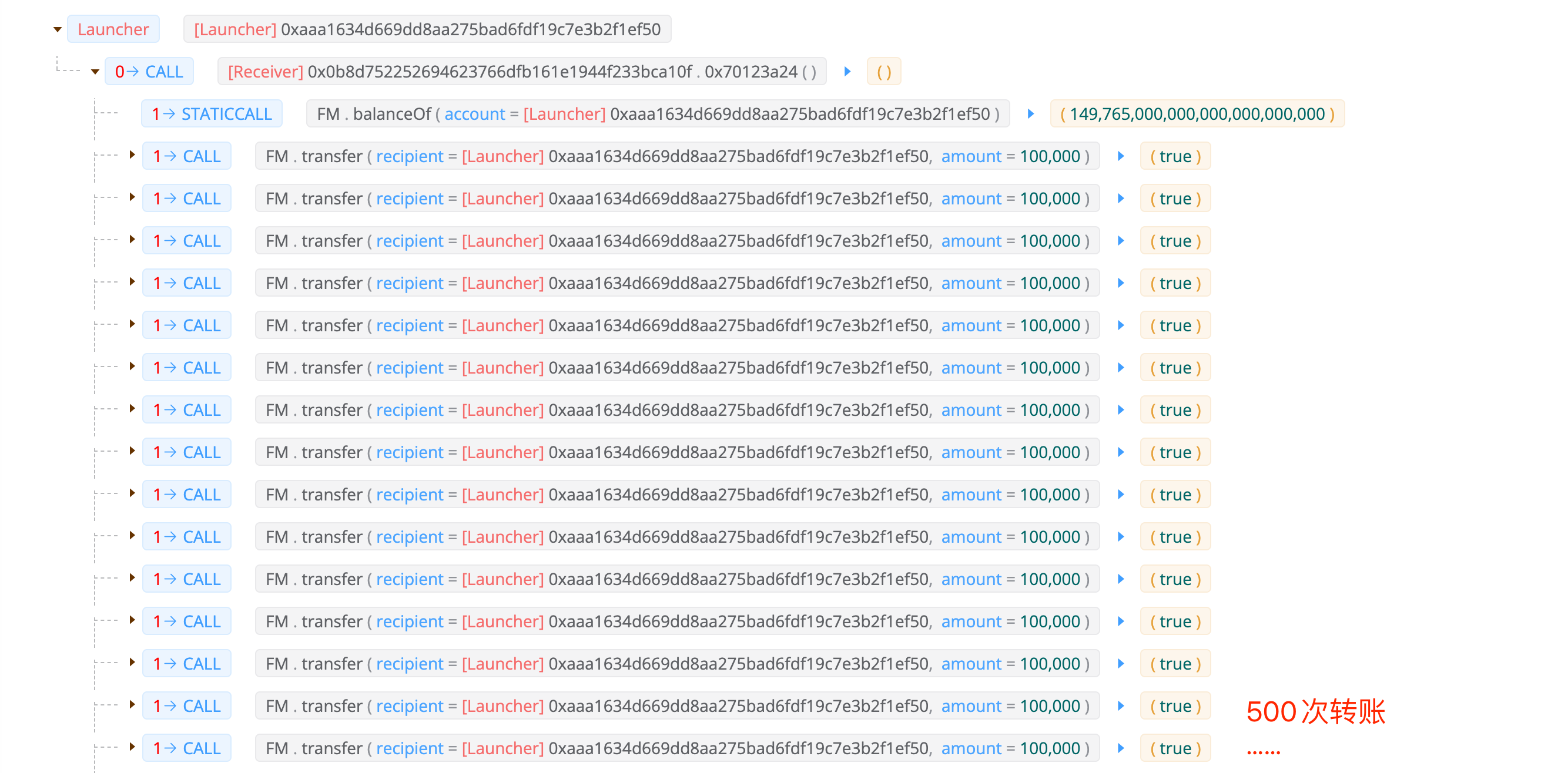The height and width of the screenshot is (773, 1568).
Task: Click the output arrow of the first transfer
Action: [1121, 156]
